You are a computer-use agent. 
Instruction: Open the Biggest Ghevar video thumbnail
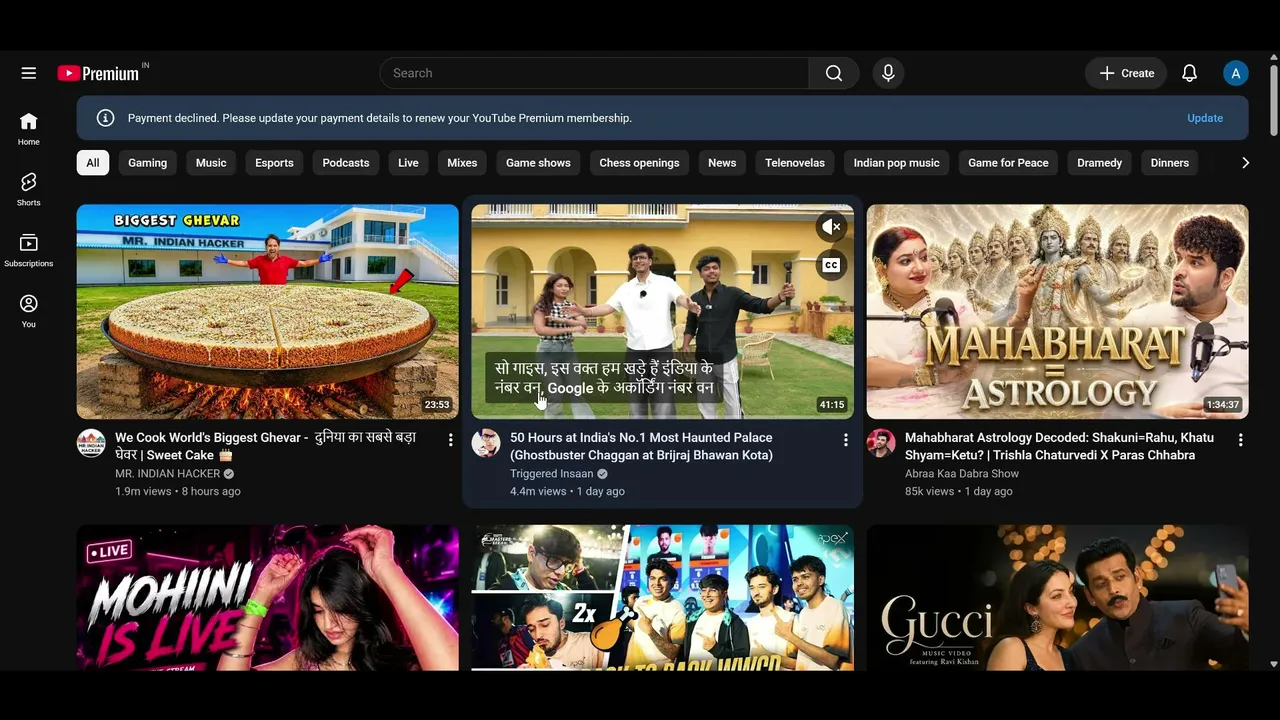(x=268, y=312)
